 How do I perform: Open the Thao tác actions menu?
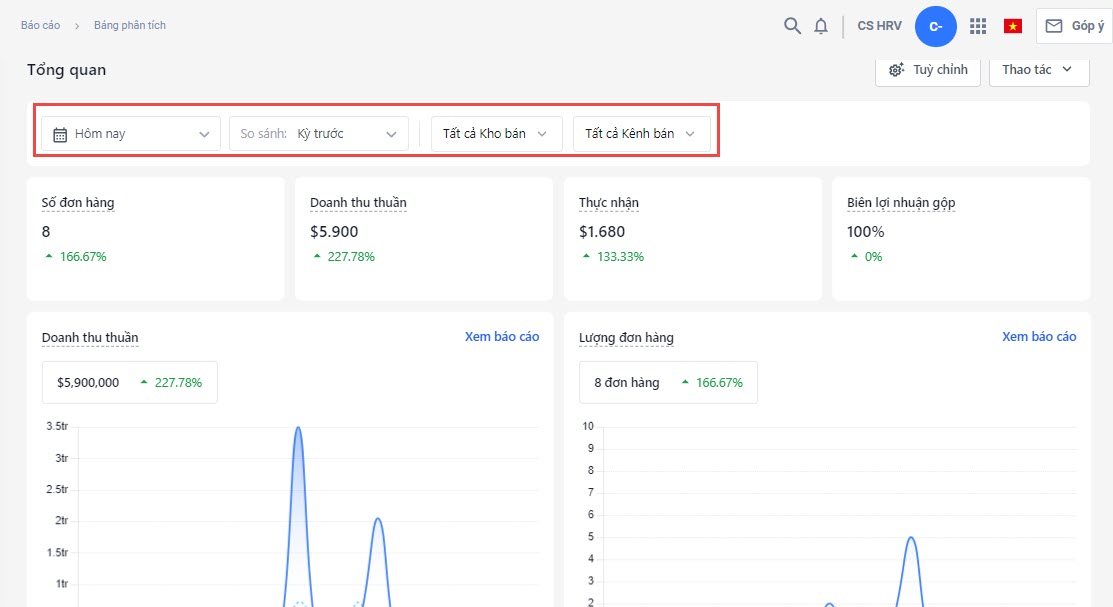click(1038, 70)
